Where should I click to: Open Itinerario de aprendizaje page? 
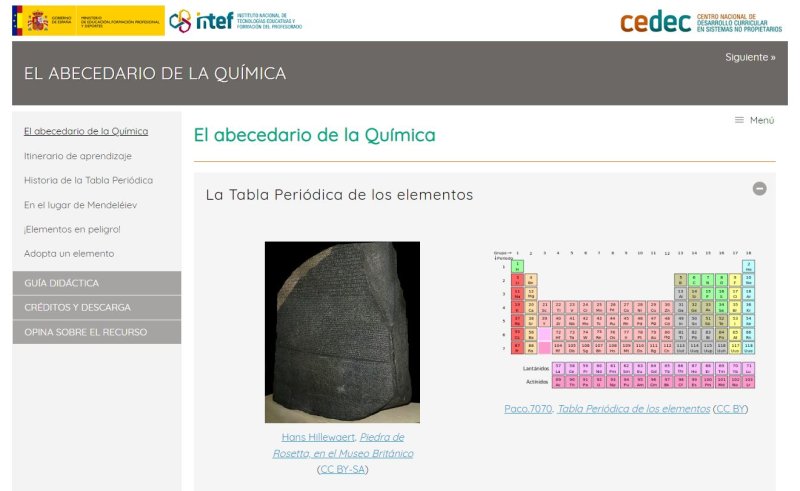click(x=78, y=156)
